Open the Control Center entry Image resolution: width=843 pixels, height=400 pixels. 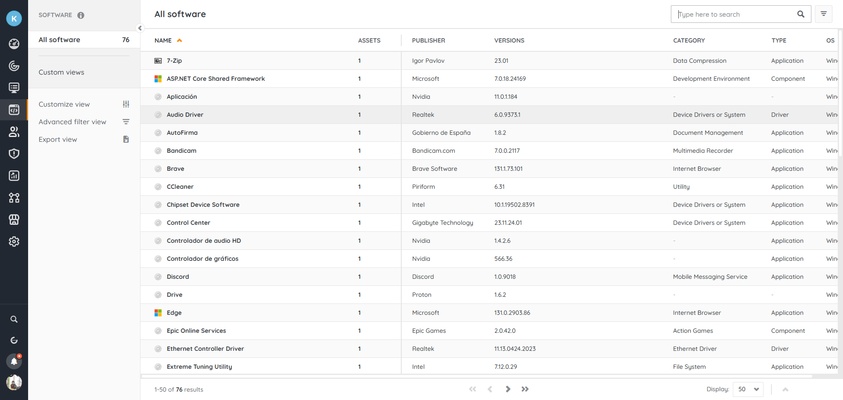coord(188,223)
